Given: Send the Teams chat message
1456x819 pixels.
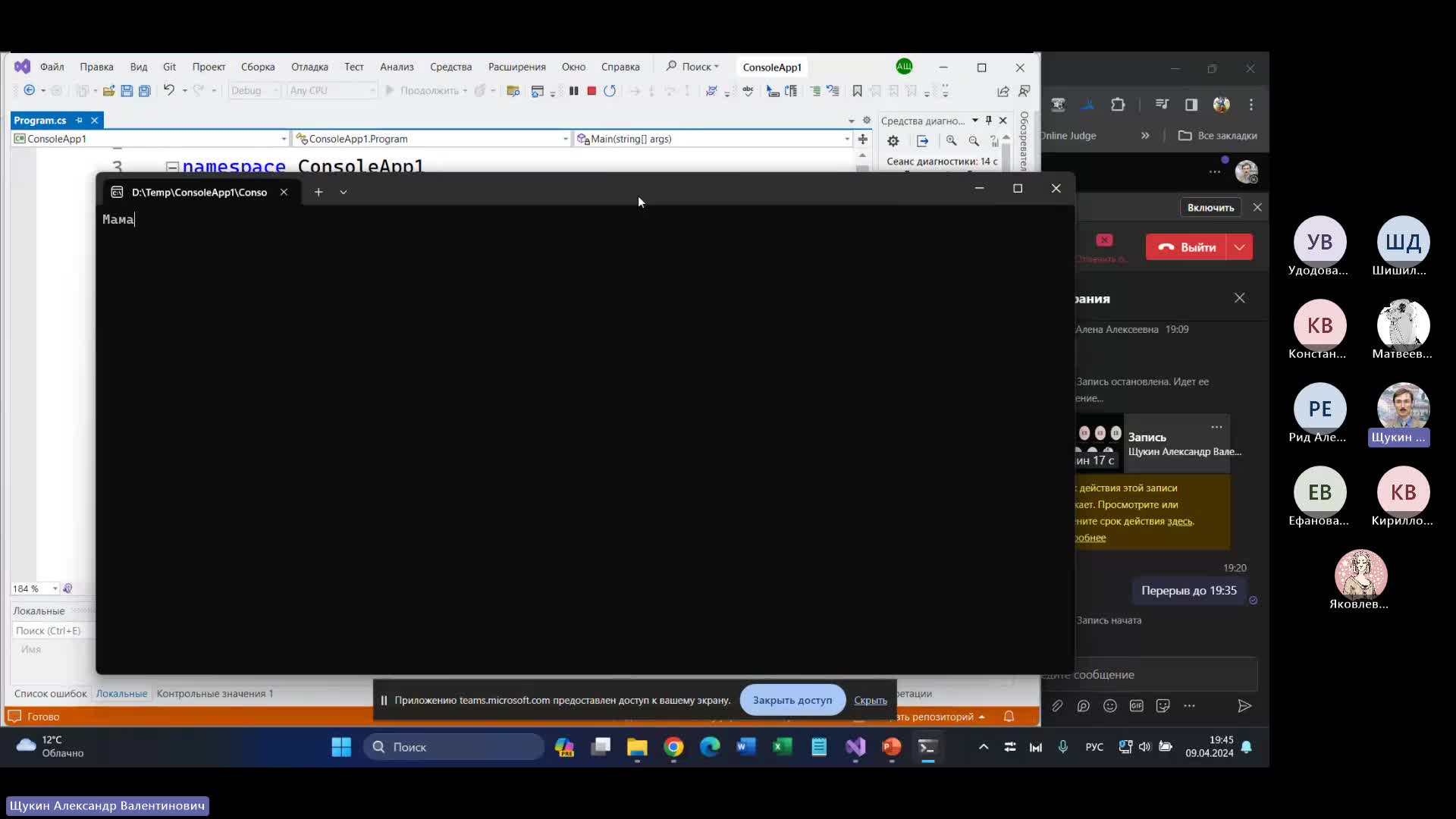Looking at the screenshot, I should (1244, 706).
